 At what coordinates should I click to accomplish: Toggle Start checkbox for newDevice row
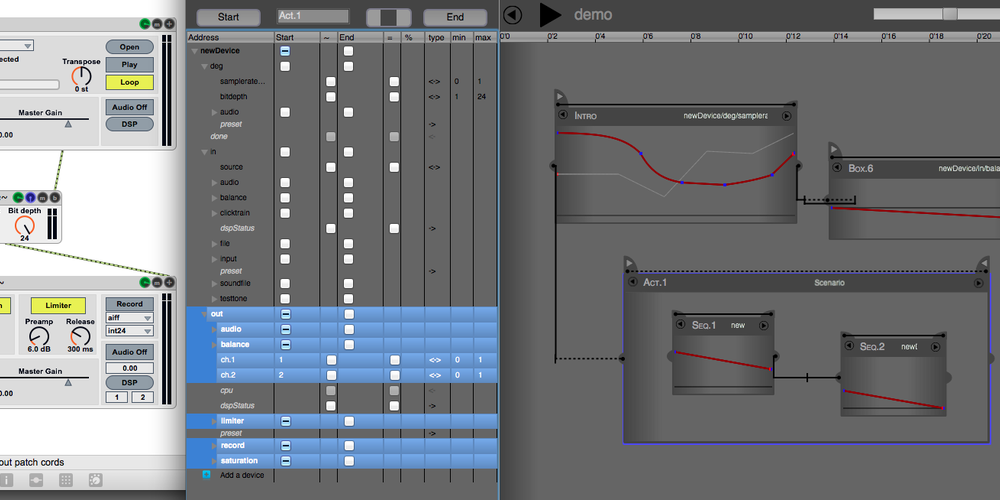pyautogui.click(x=285, y=50)
